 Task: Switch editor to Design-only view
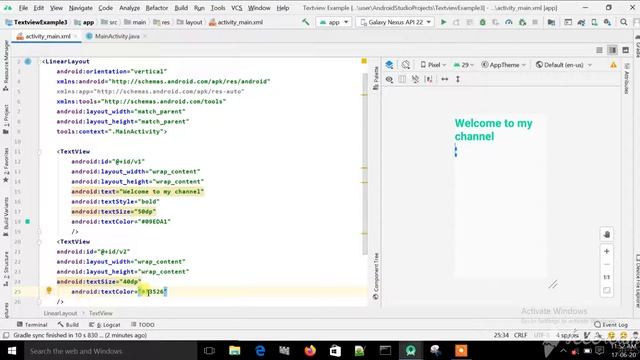pyautogui.click(x=625, y=50)
